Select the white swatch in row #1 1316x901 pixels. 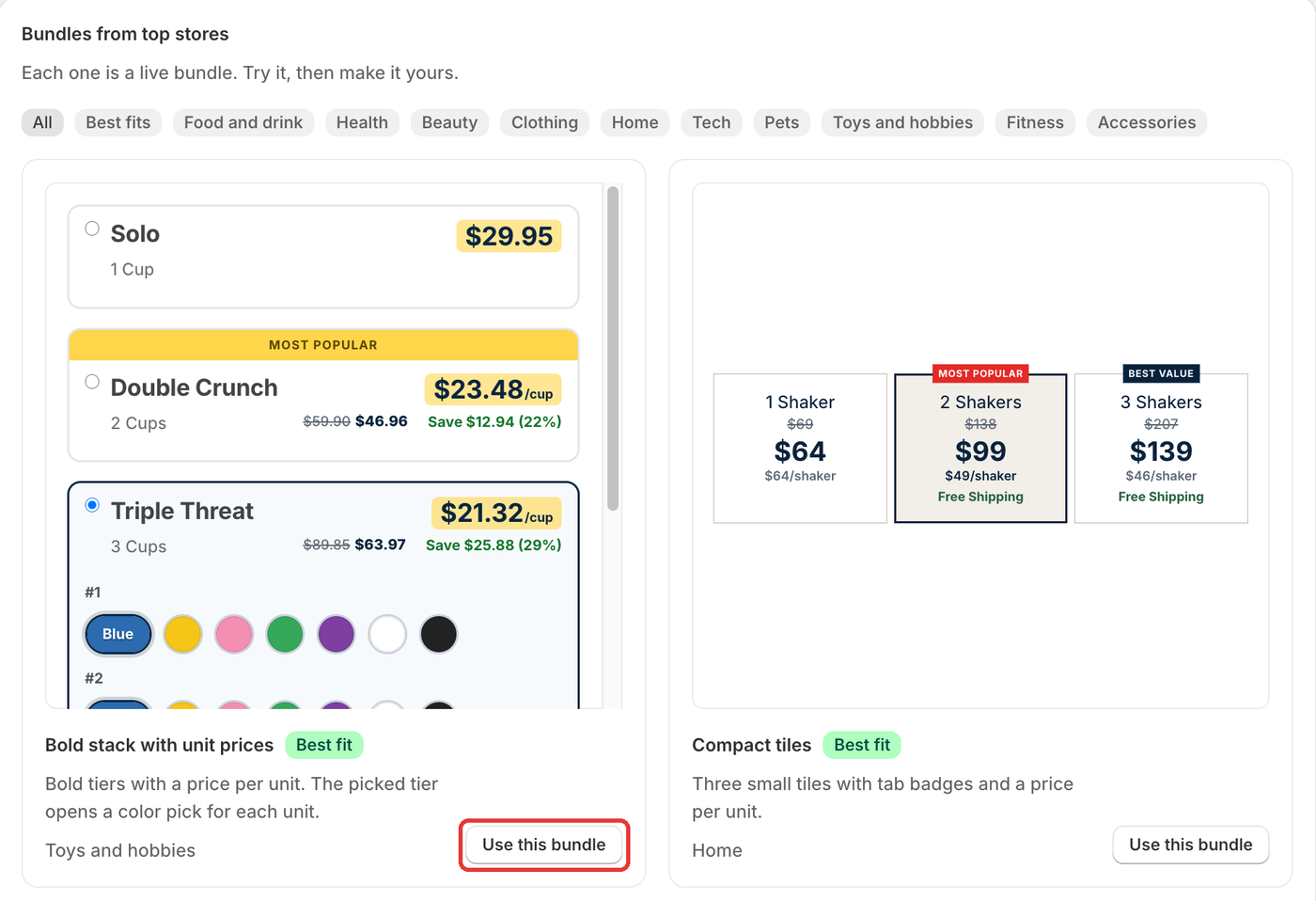(387, 634)
